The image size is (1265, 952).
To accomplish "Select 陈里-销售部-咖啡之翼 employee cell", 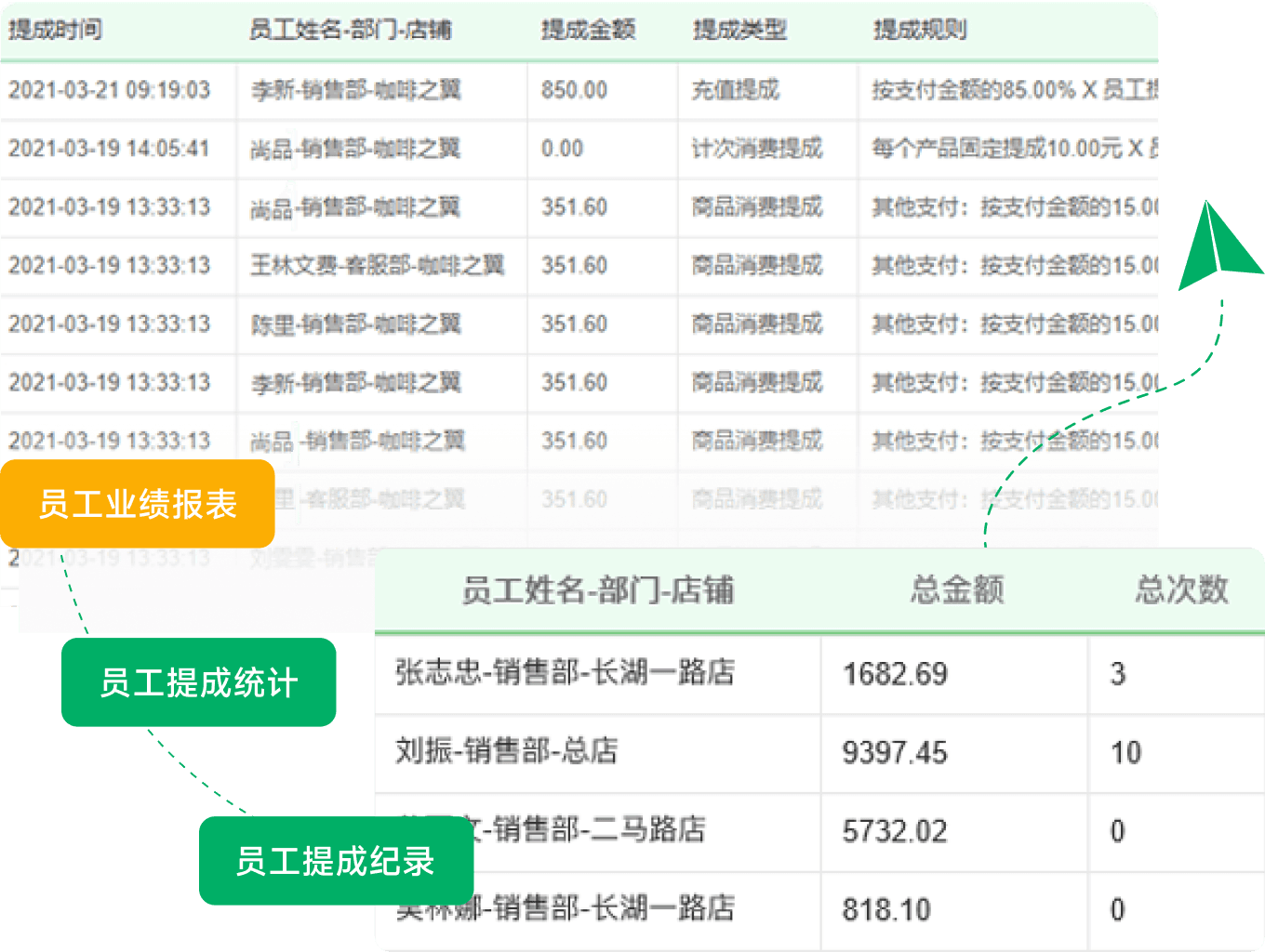I will (x=356, y=324).
